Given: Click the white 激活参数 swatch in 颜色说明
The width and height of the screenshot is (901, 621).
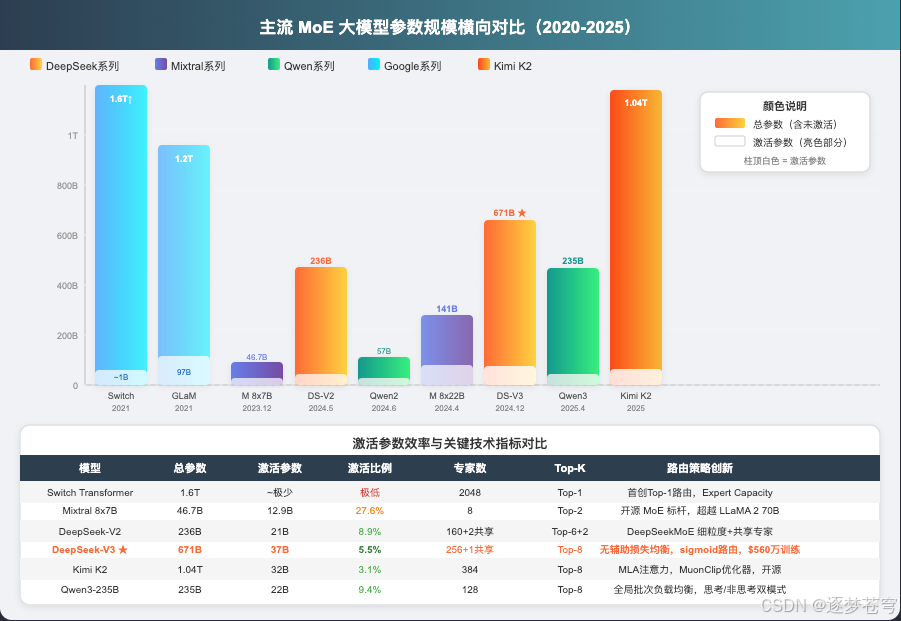Looking at the screenshot, I should [729, 141].
